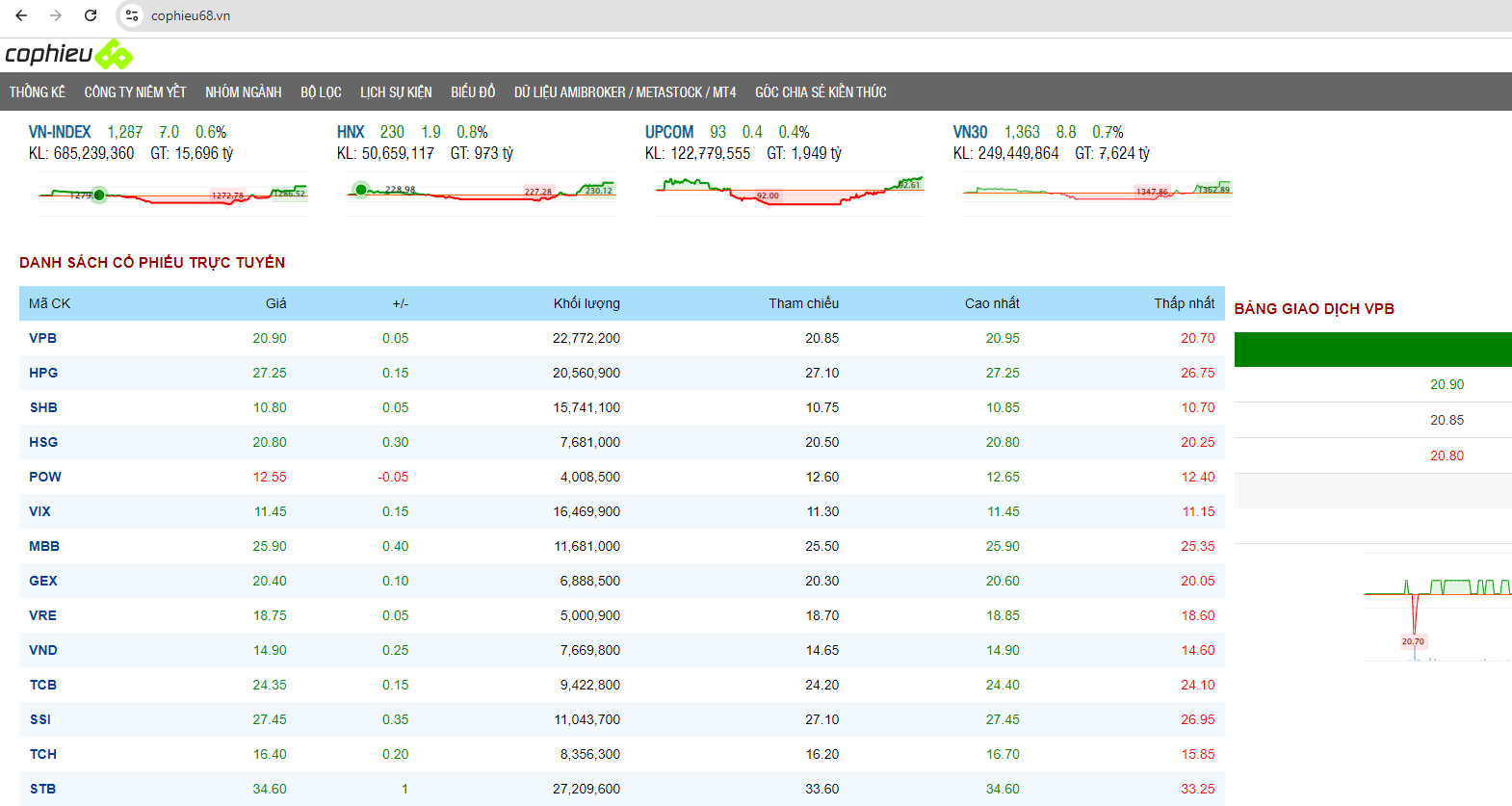Viewport: 1512px width, 806px height.
Task: Click BẢNG GIAO DỊCH VPB heading
Action: click(x=1315, y=309)
